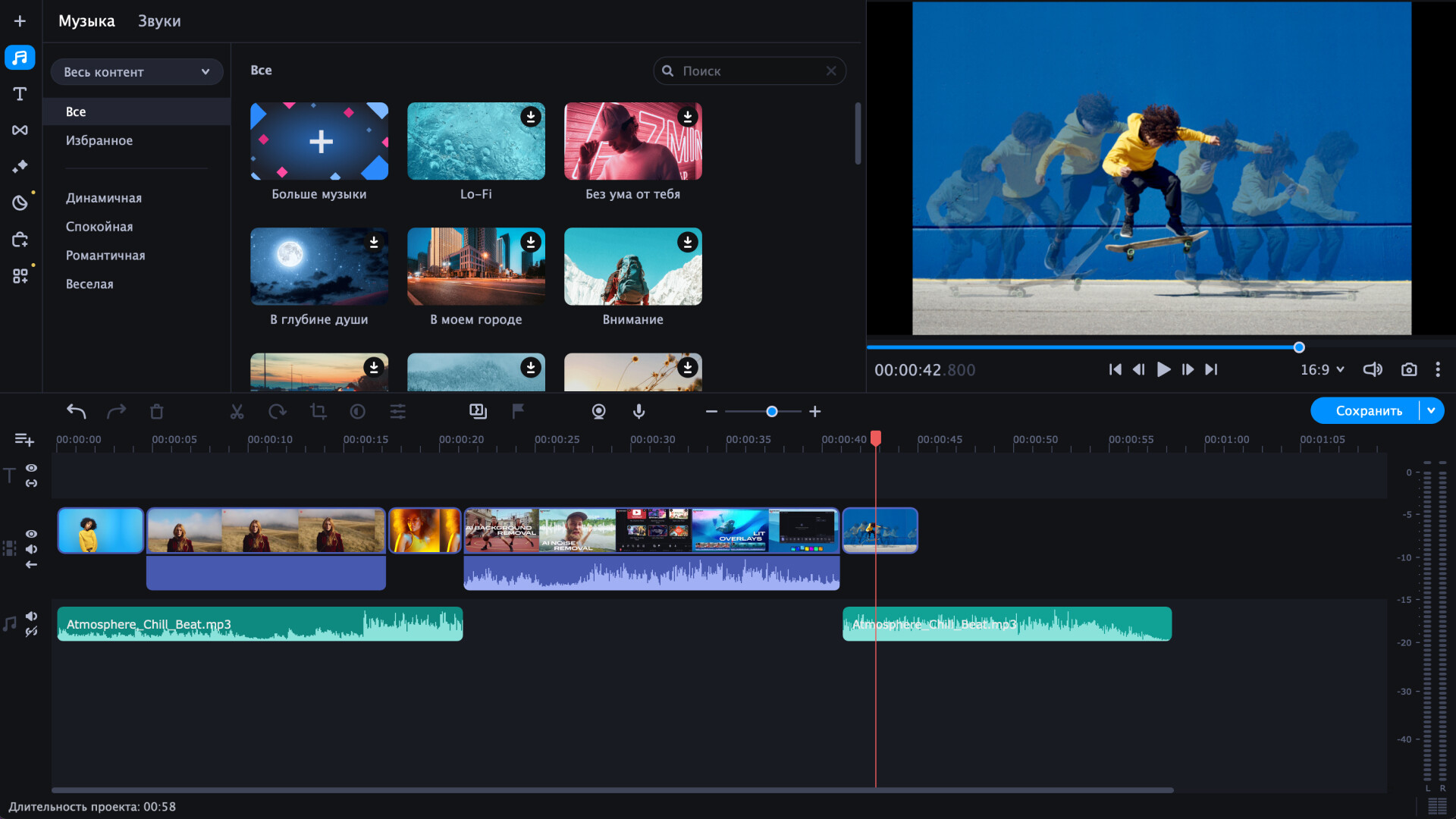Select the Effects sparkle icon in sidebar
This screenshot has width=1456, height=819.
(x=20, y=166)
